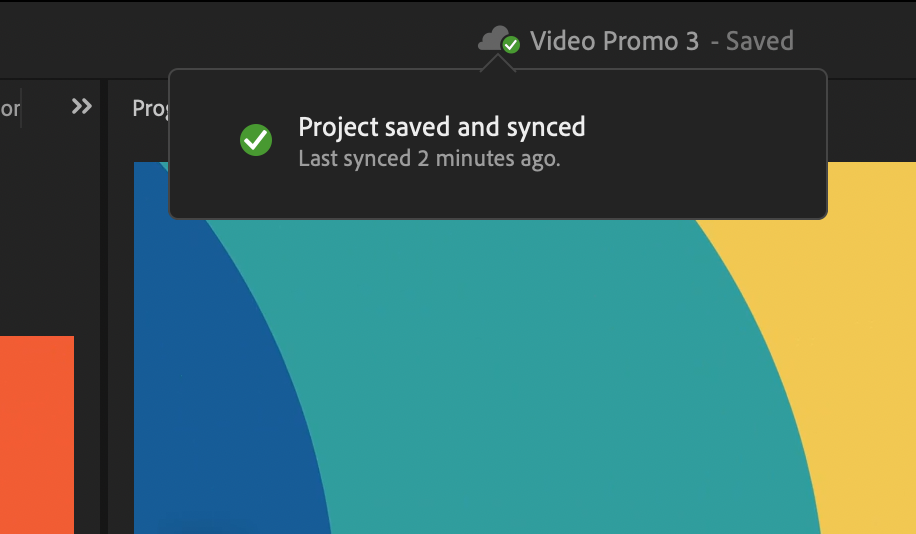Click the orange color block in the left panel
Viewport: 916px width, 534px height.
[x=37, y=435]
